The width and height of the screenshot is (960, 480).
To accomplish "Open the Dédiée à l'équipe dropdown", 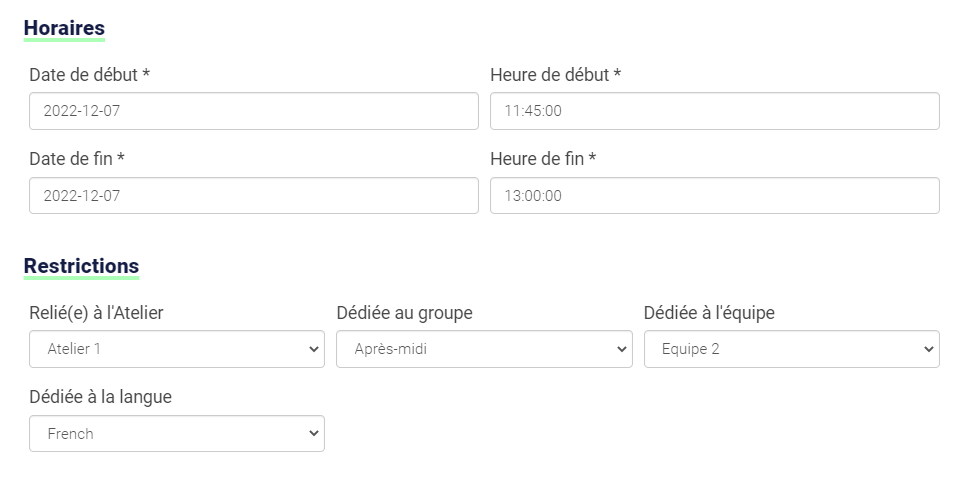I will (792, 349).
